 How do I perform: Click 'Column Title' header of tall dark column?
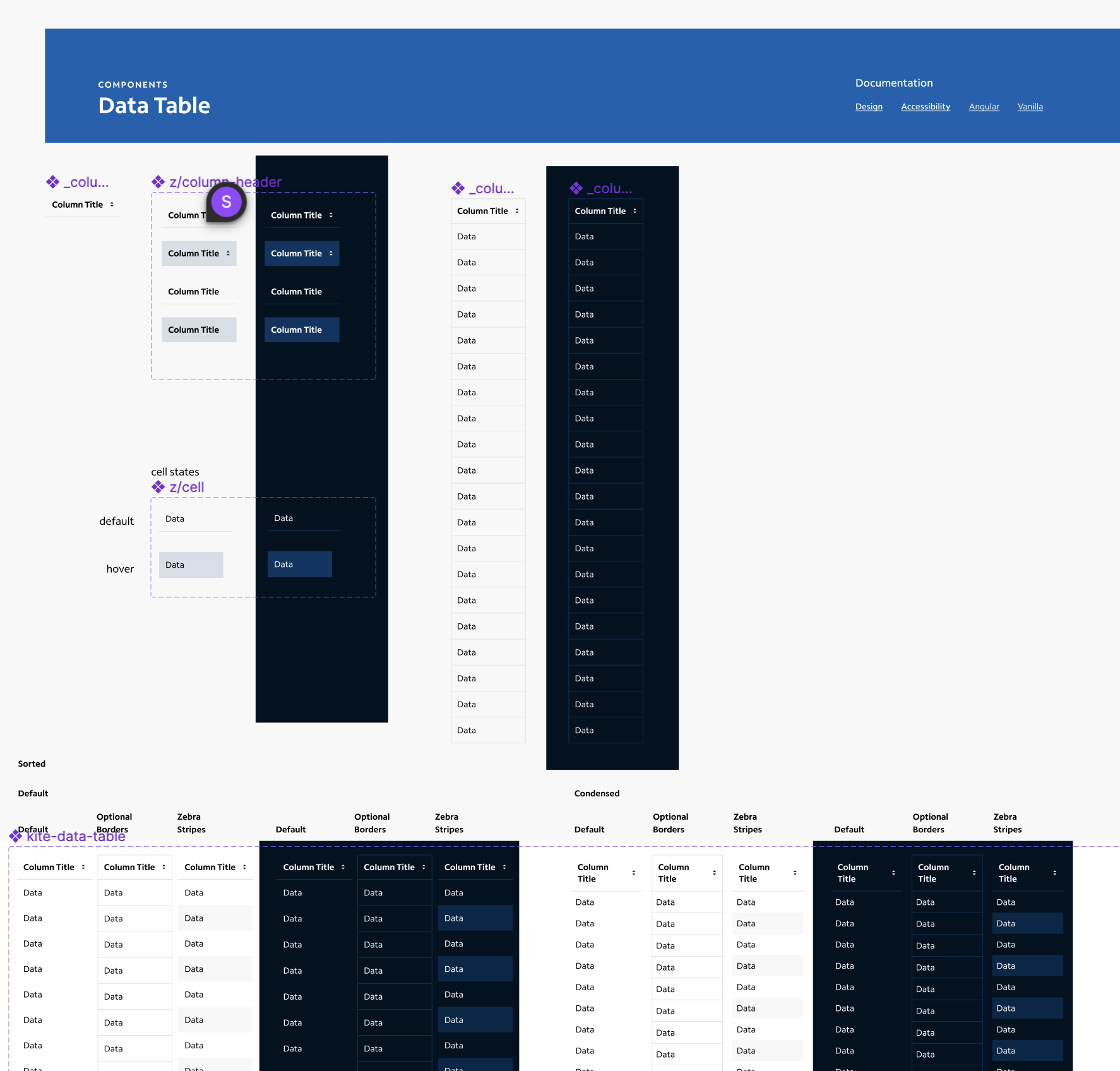[x=600, y=211]
